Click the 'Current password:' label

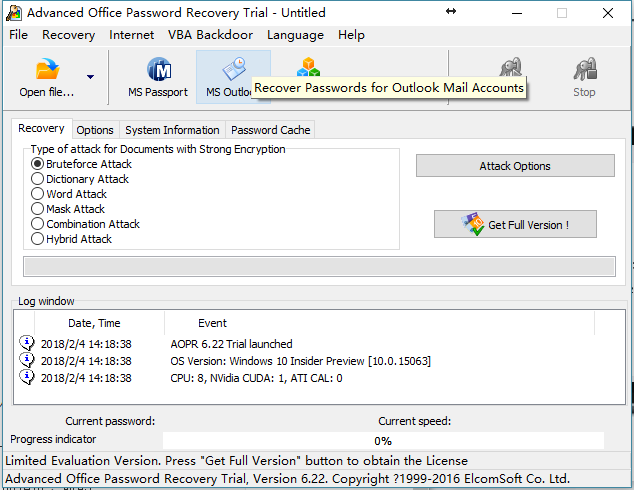[110, 421]
